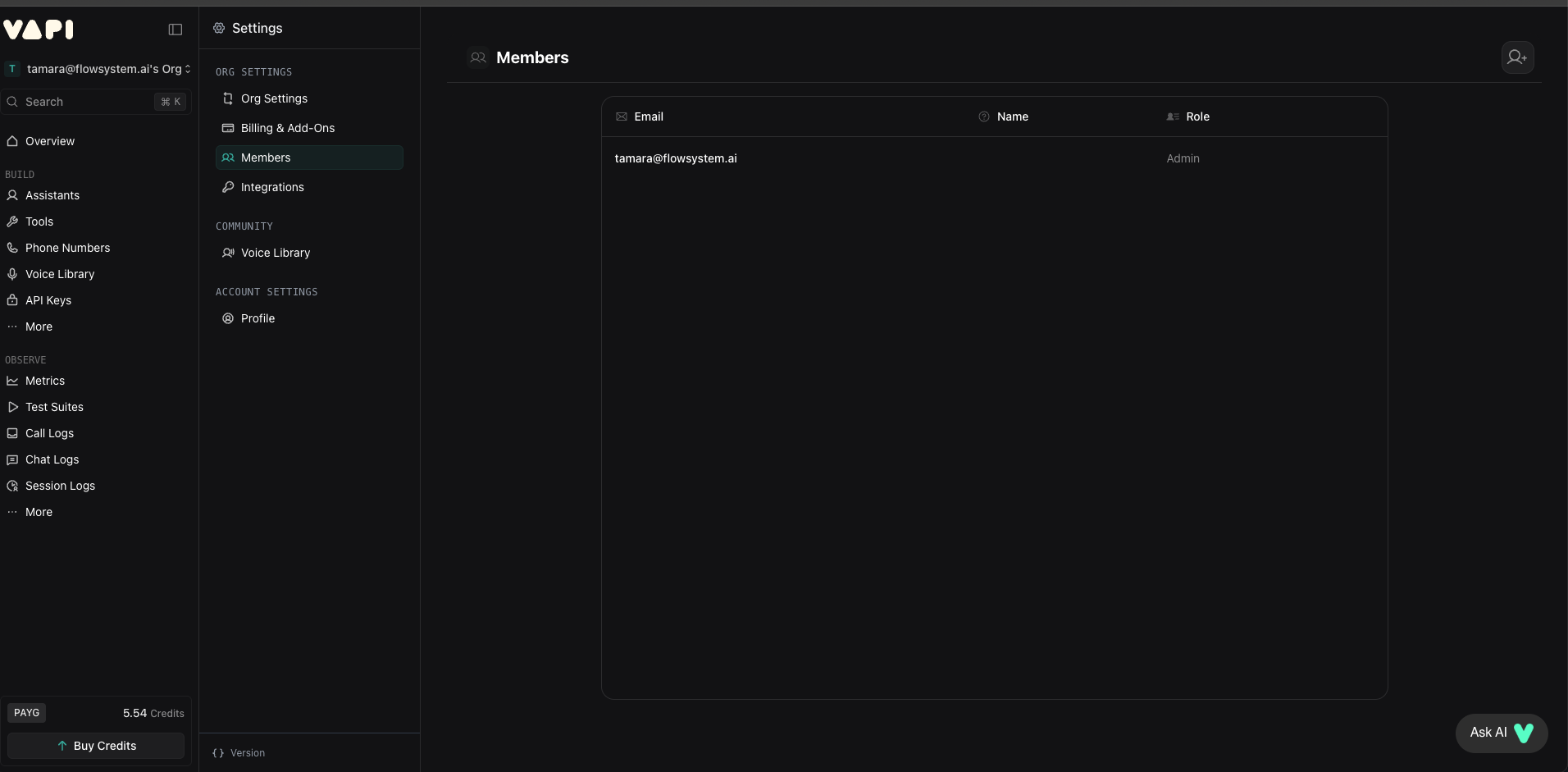The height and width of the screenshot is (772, 1568).
Task: Click the Buy Credits button
Action: pos(95,746)
